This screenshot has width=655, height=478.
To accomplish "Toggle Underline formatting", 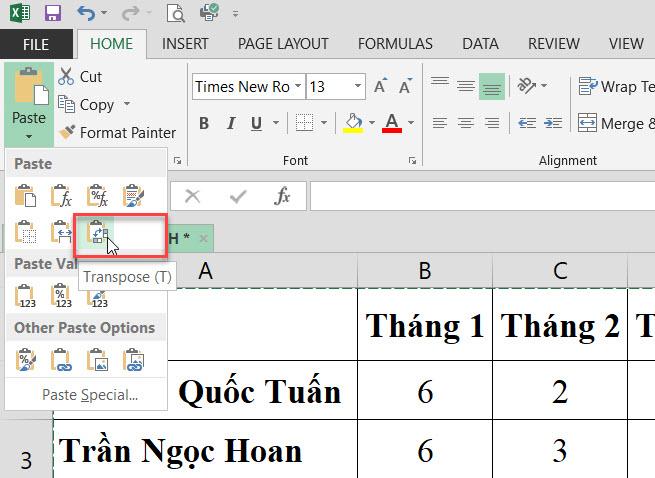I will tap(256, 123).
